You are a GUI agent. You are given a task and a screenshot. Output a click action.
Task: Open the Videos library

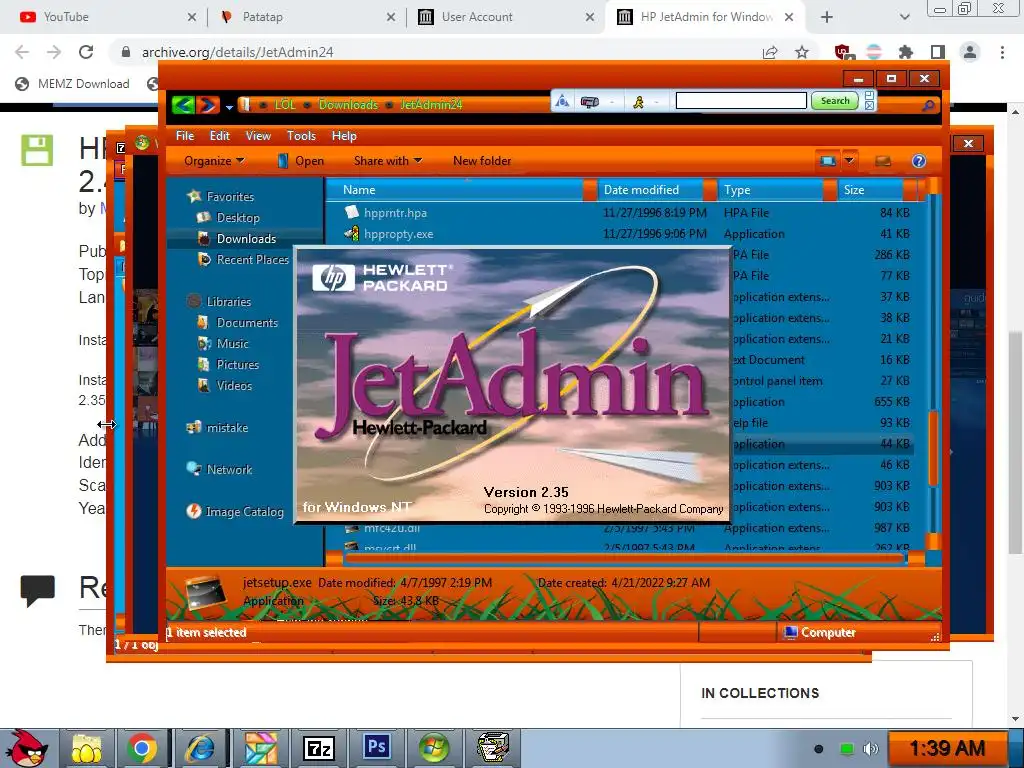click(225, 385)
